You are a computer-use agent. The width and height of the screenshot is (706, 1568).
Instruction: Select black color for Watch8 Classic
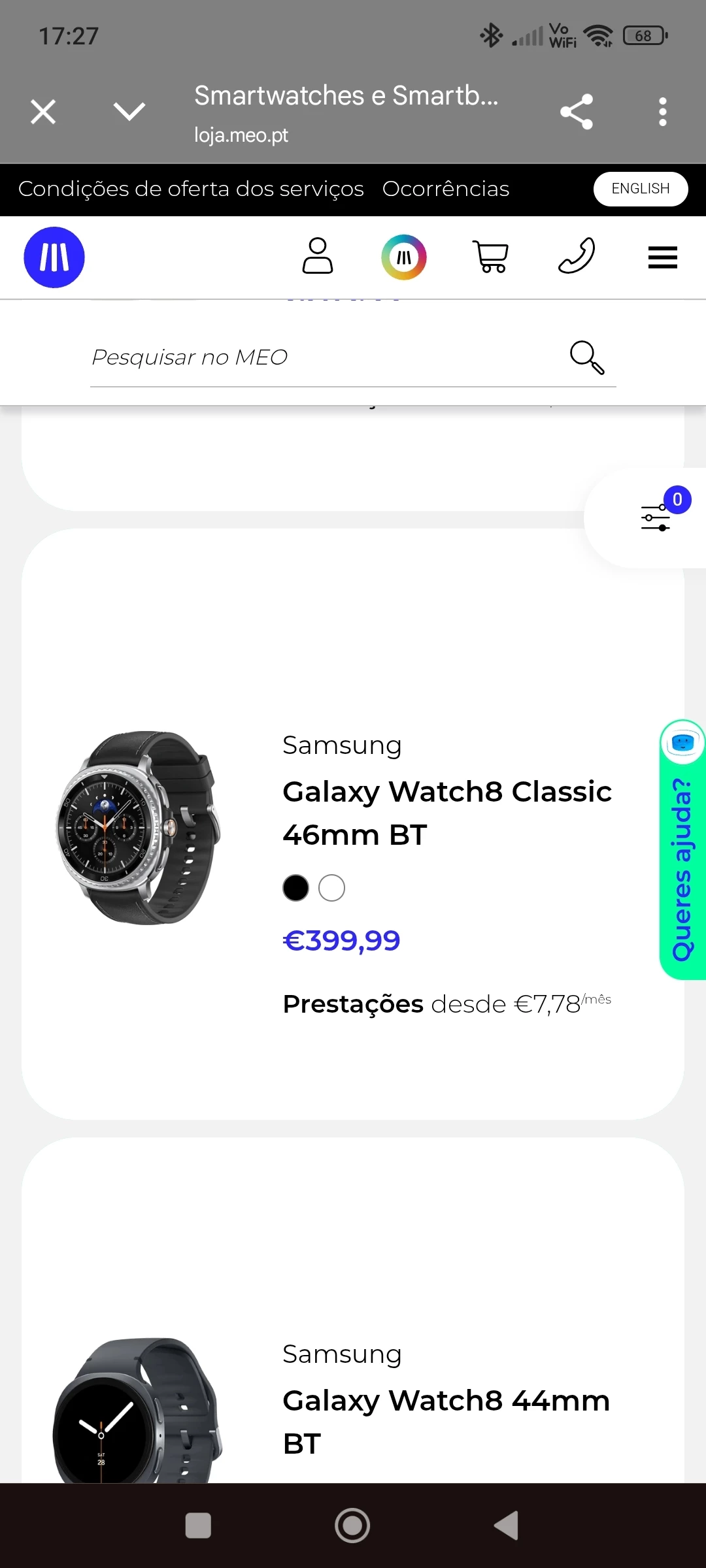[295, 888]
